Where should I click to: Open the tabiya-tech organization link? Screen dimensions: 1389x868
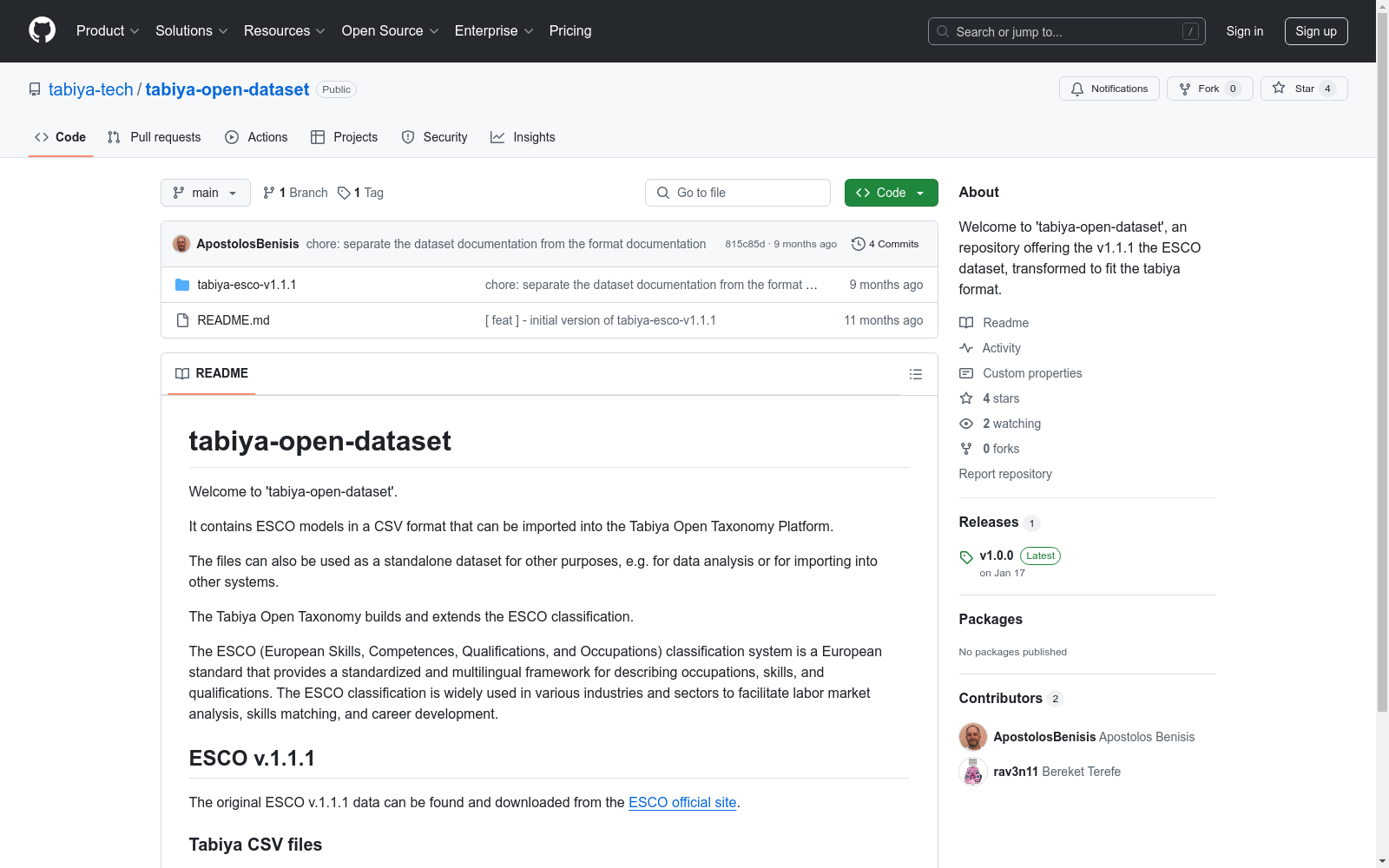(91, 89)
